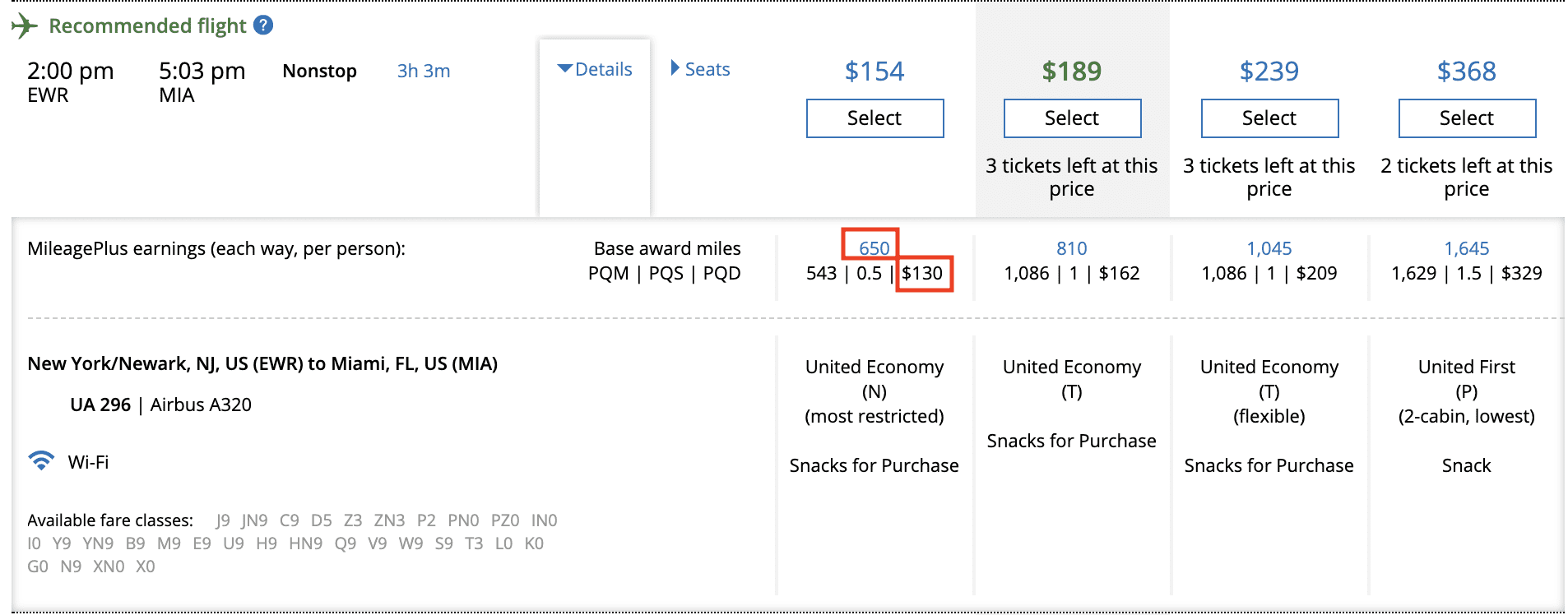Select the $154 Economy fare
Image resolution: width=1568 pixels, height=615 pixels.
pyautogui.click(x=874, y=118)
